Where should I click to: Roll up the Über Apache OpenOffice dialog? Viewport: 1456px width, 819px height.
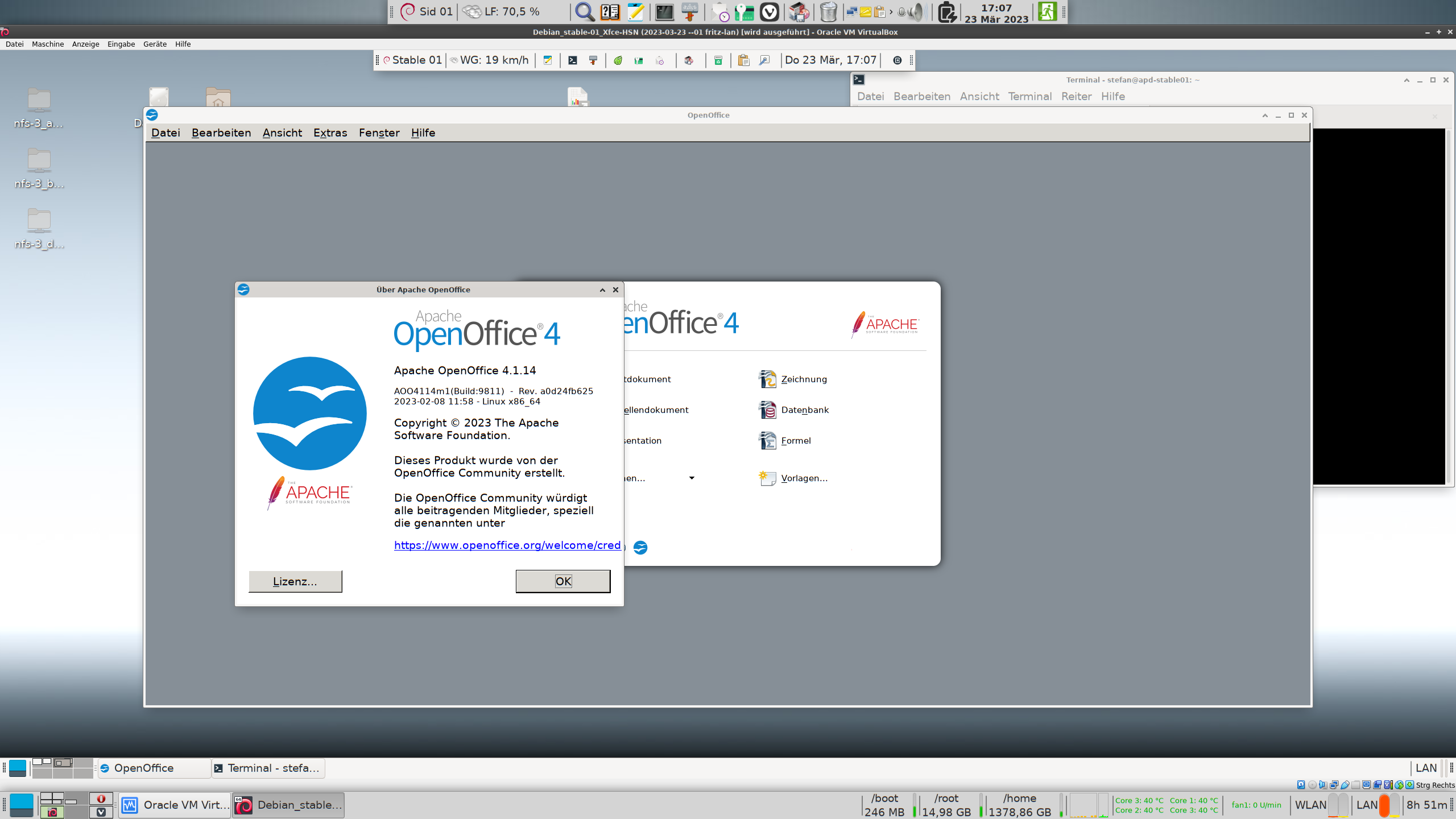click(602, 290)
